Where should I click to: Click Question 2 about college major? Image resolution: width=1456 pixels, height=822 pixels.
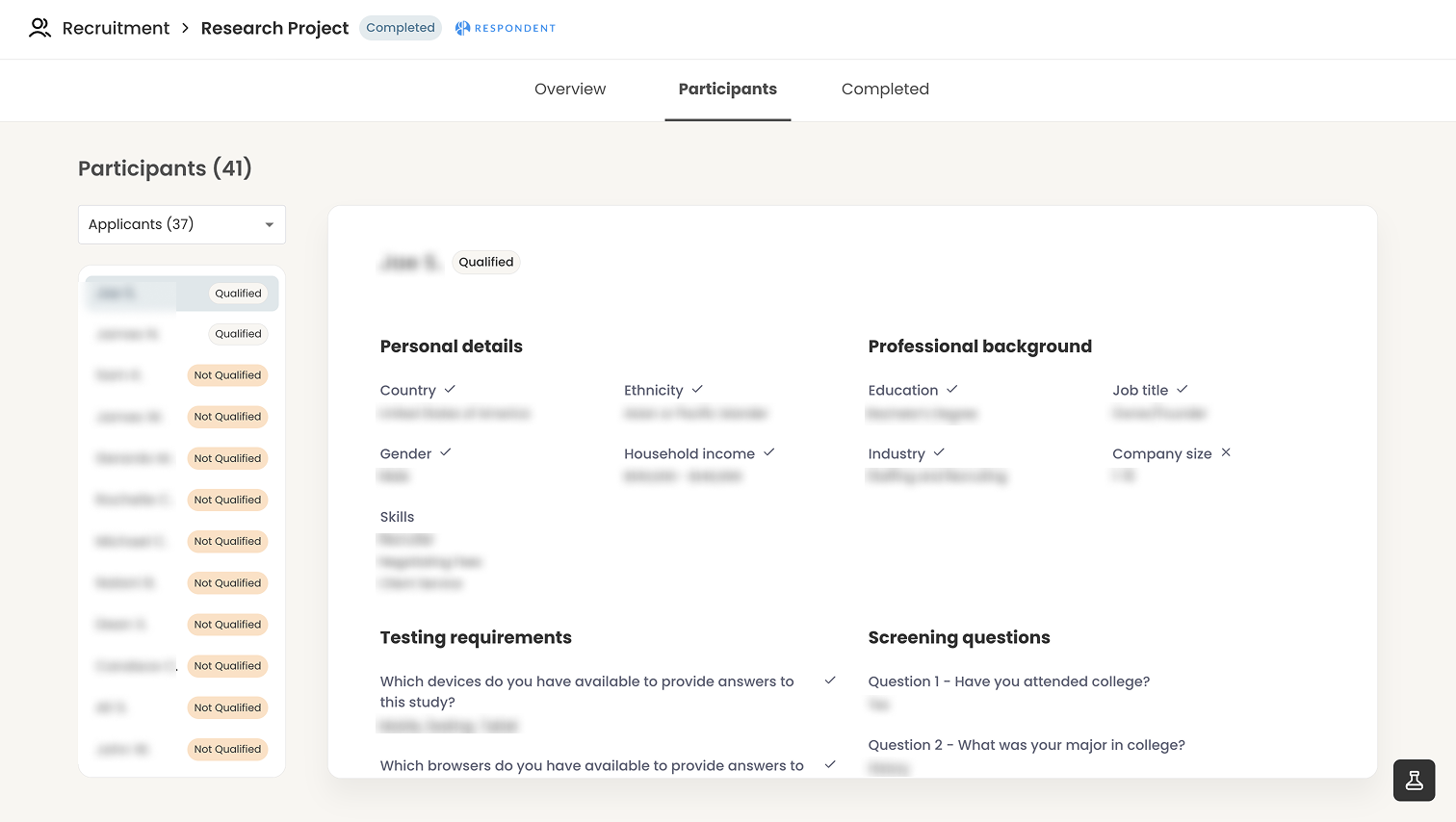pyautogui.click(x=1027, y=745)
